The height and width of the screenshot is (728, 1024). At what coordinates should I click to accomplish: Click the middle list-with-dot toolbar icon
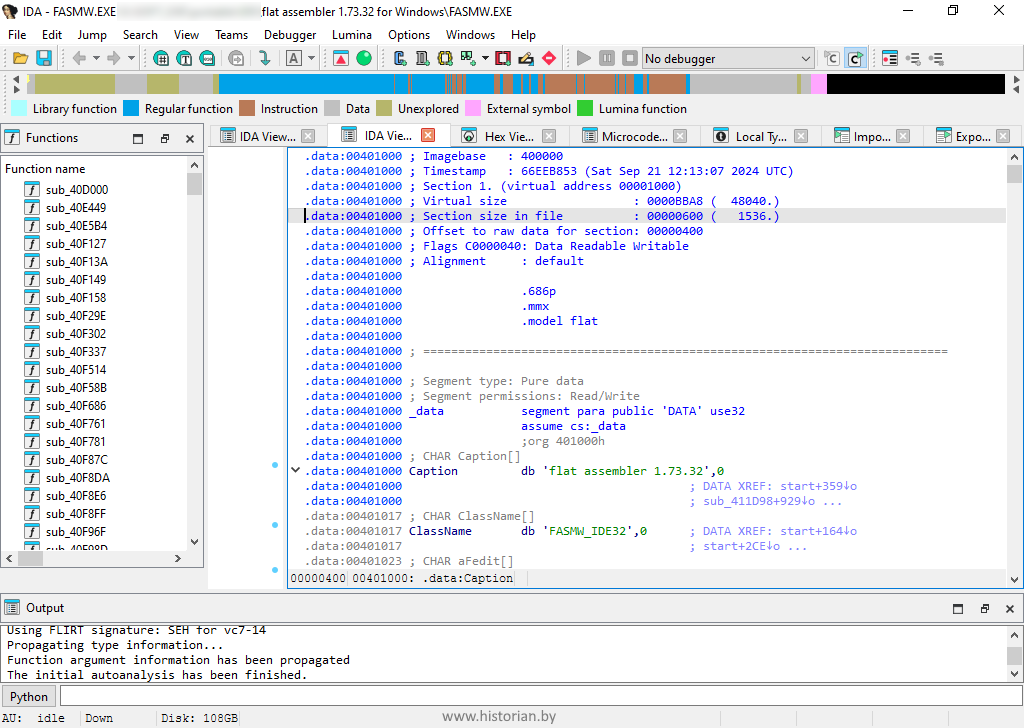913,59
